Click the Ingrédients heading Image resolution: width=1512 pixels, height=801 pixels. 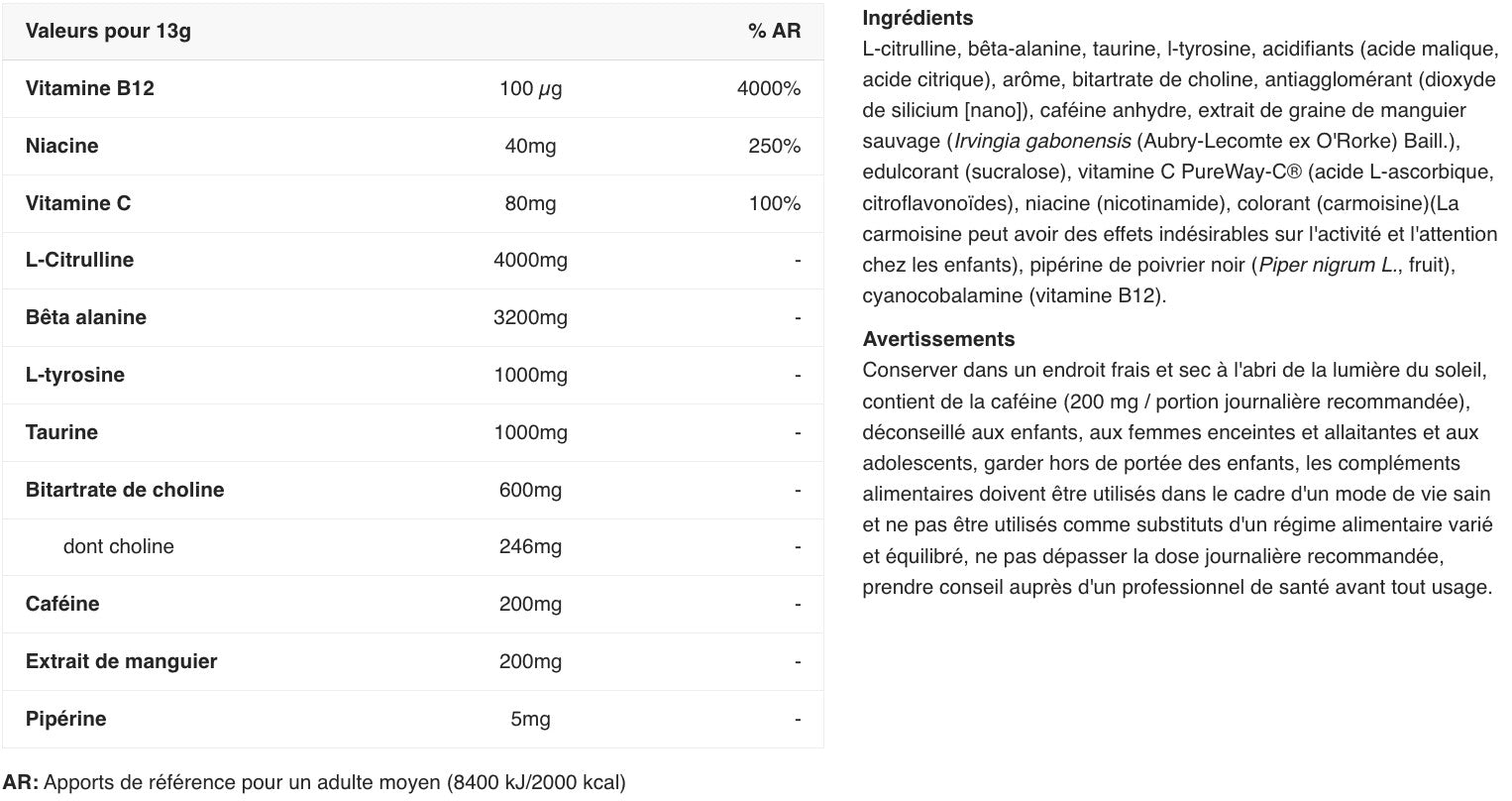pyautogui.click(x=918, y=18)
